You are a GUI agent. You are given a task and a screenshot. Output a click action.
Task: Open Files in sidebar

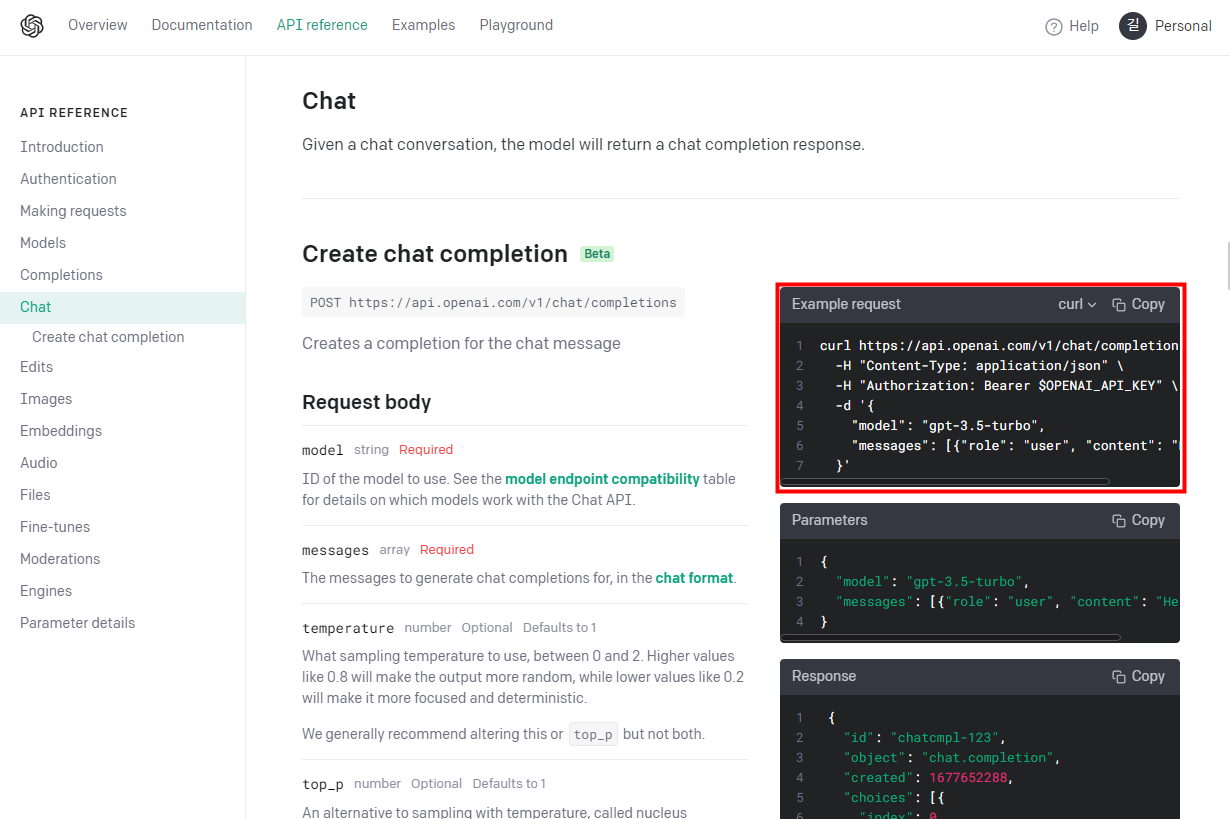(x=35, y=495)
